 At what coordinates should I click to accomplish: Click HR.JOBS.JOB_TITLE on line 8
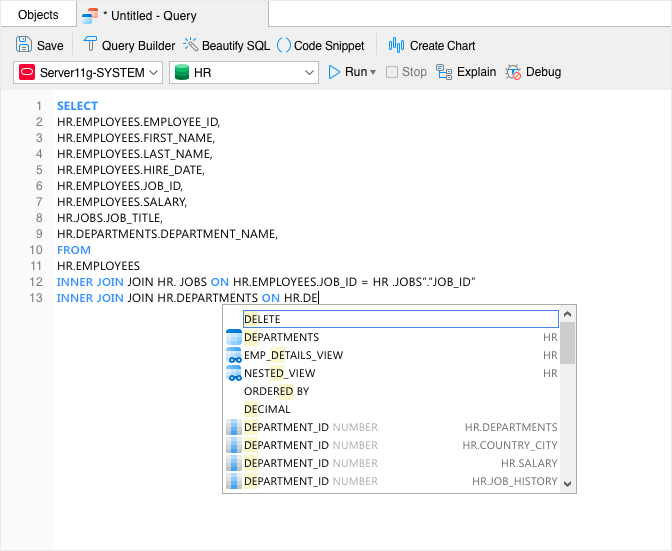[109, 218]
